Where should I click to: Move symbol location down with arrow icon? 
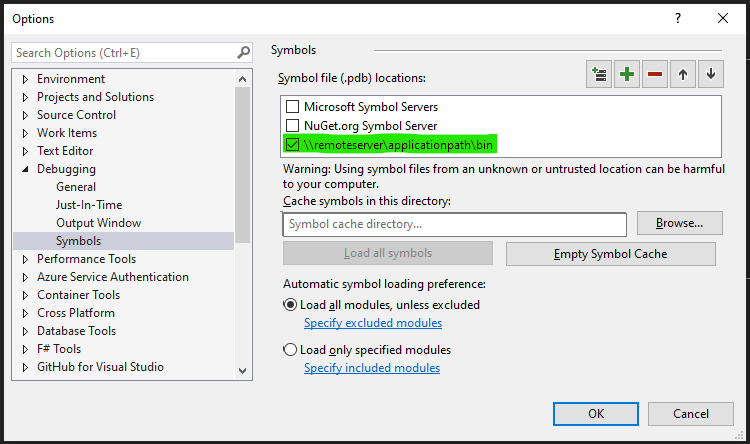point(711,74)
